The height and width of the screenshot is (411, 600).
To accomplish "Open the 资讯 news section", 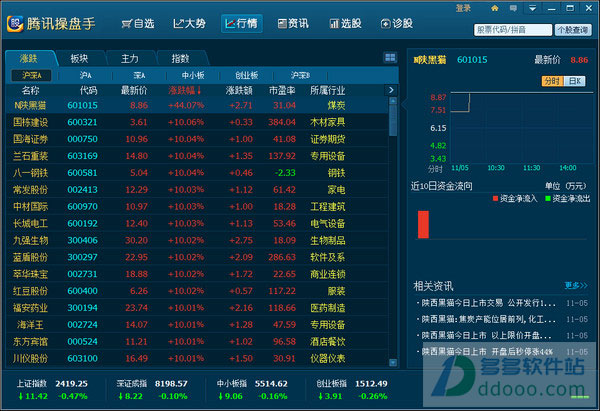I will 293,24.
